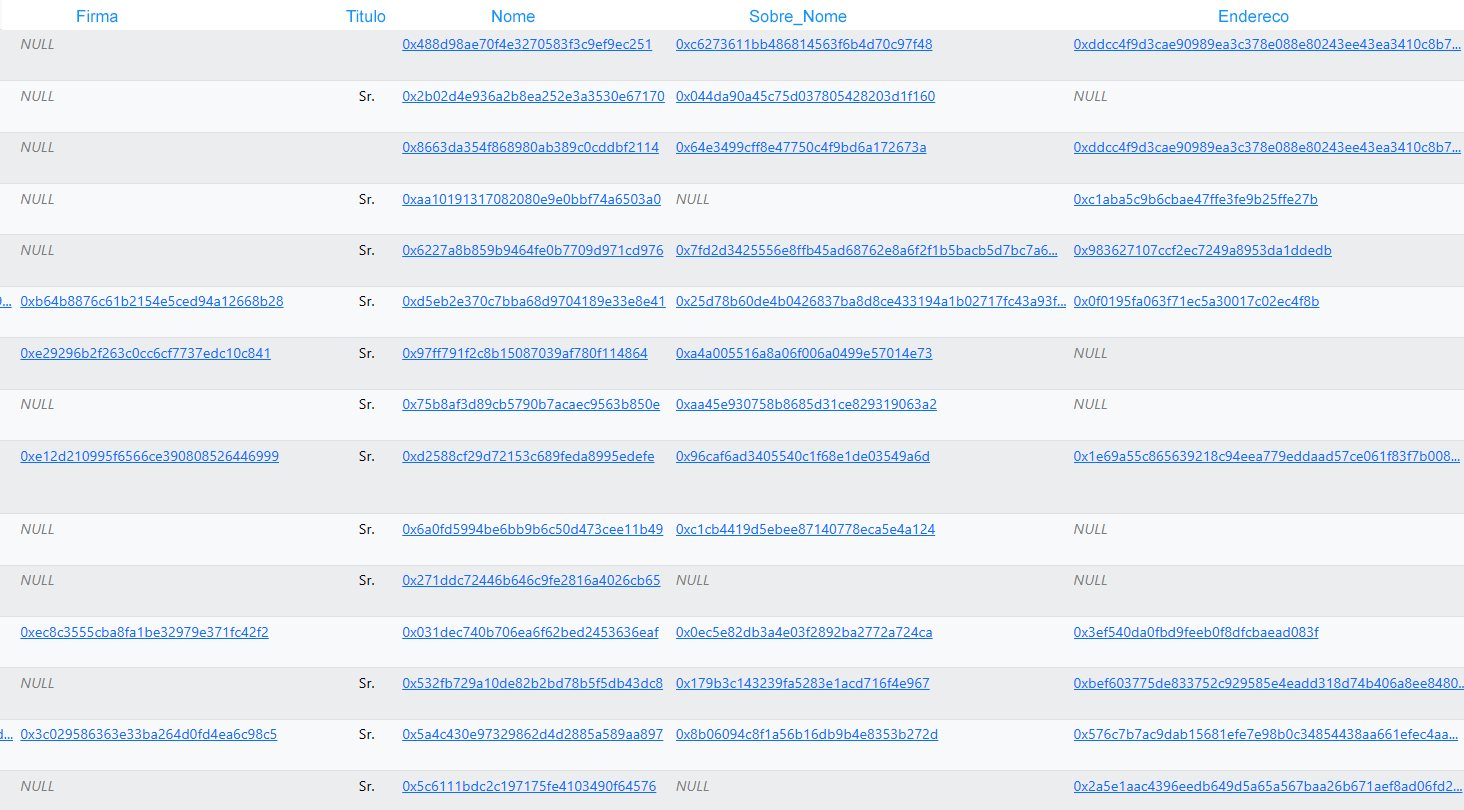
Task: Select Firma value 0xe12d210995 link
Action: tap(149, 457)
